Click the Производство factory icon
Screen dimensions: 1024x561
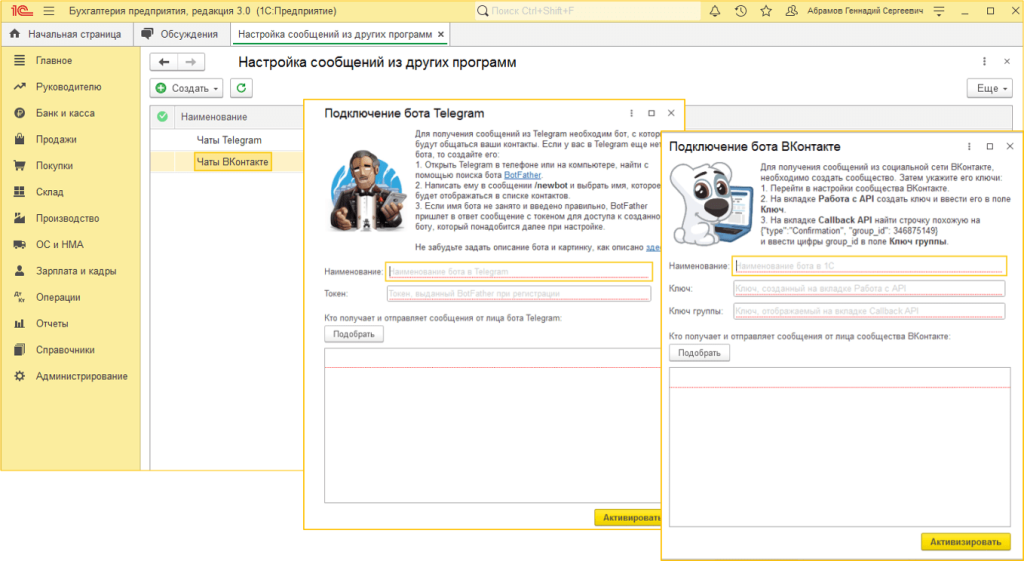(x=20, y=218)
